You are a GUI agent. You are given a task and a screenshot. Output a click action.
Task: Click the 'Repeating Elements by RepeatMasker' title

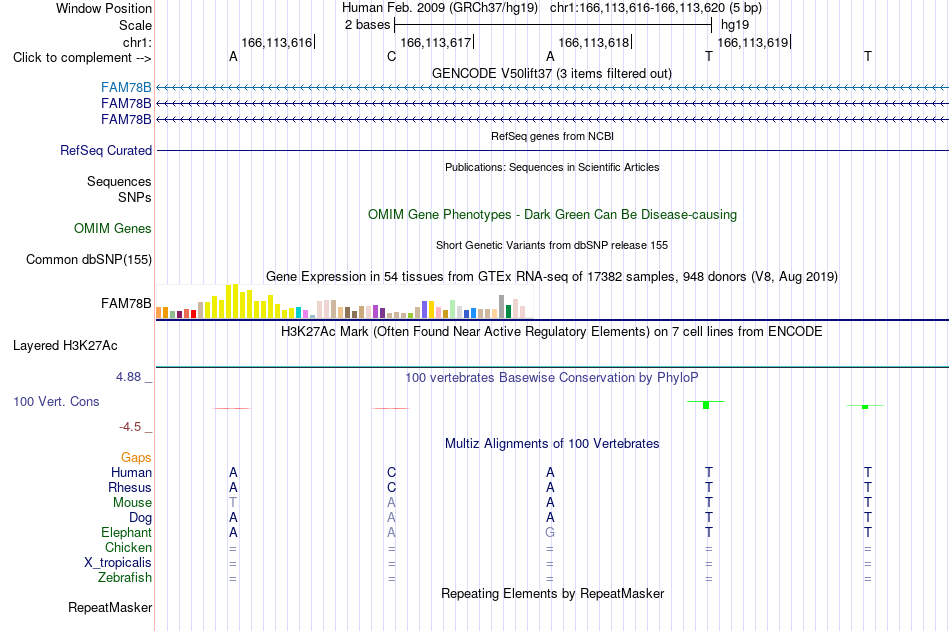[553, 593]
